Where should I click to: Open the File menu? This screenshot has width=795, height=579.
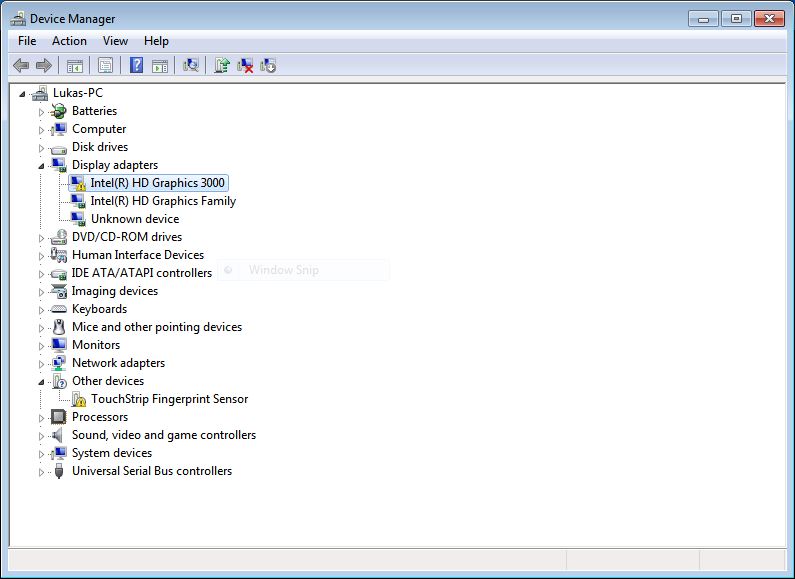[27, 41]
